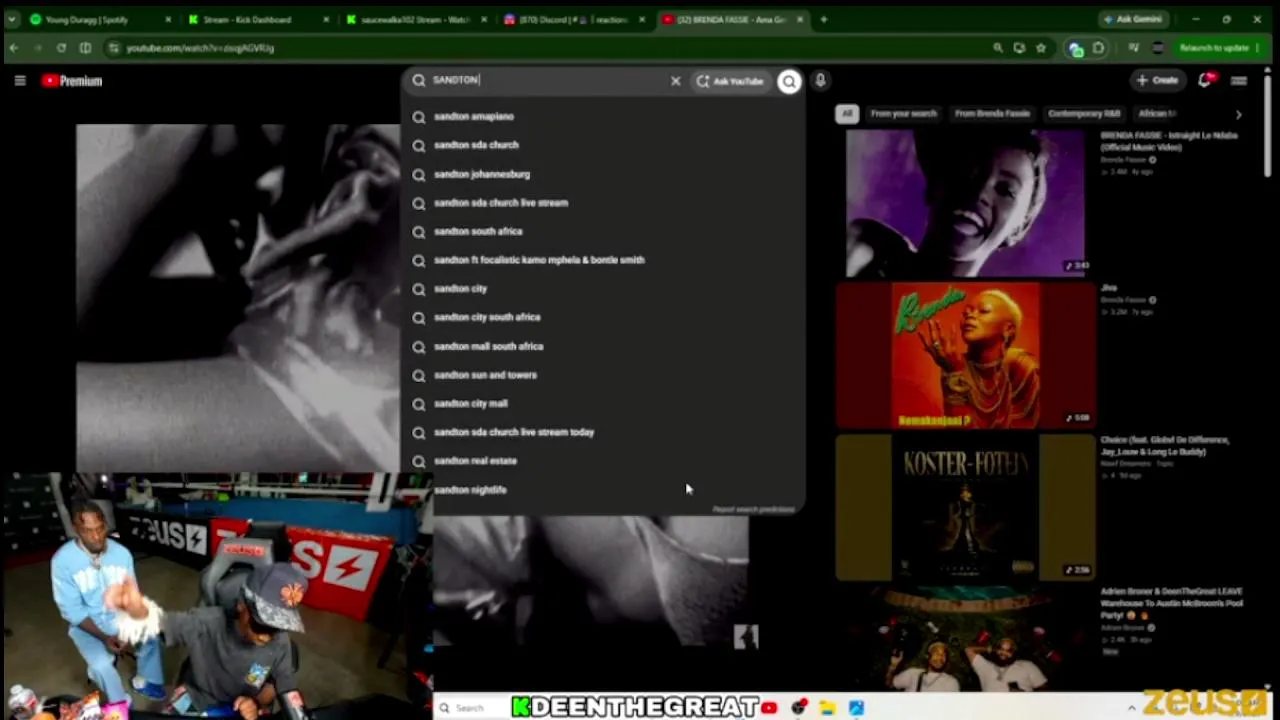This screenshot has width=1280, height=720.
Task: Open the YouTube Create menu
Action: 1158,81
